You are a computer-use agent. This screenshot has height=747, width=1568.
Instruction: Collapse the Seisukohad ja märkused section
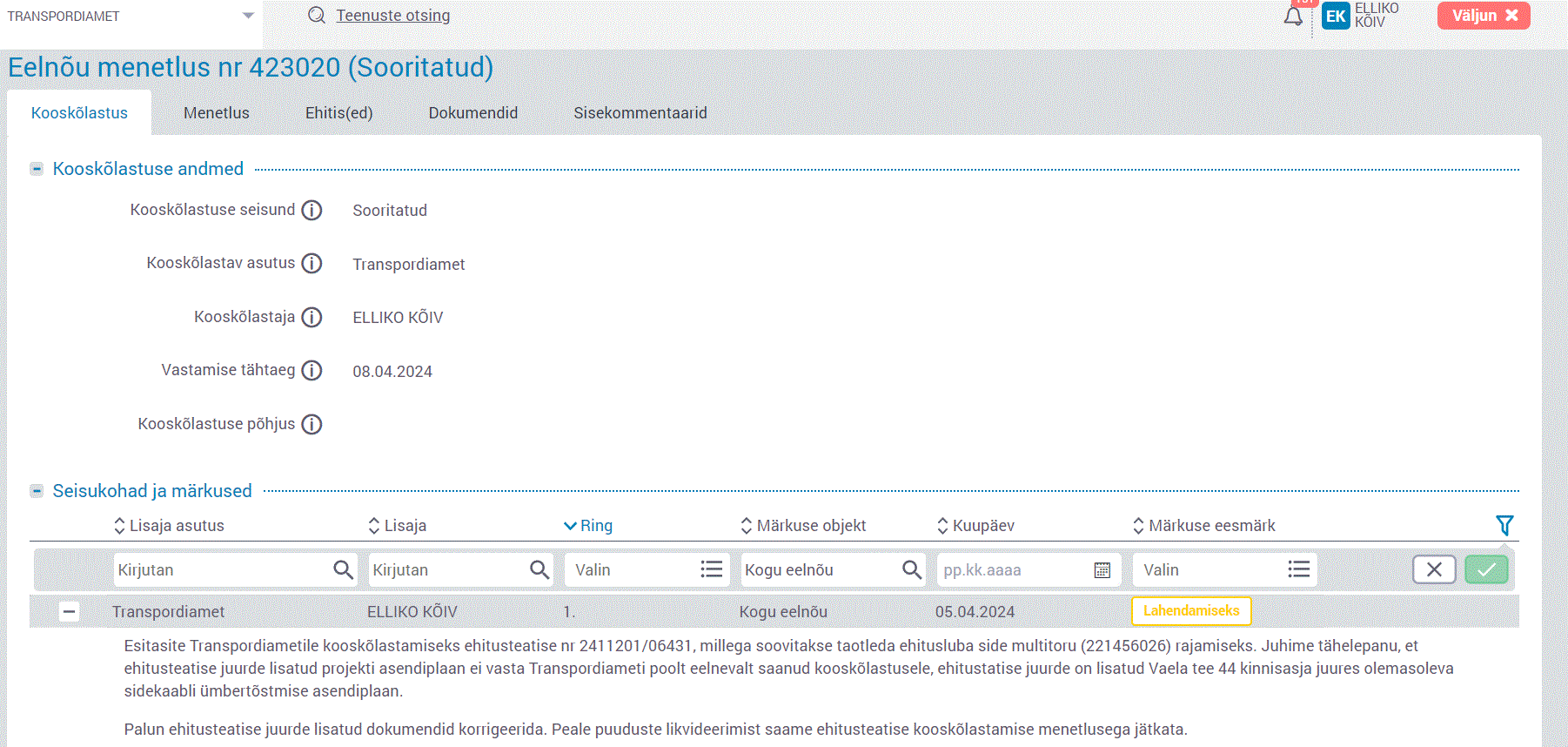tap(37, 491)
